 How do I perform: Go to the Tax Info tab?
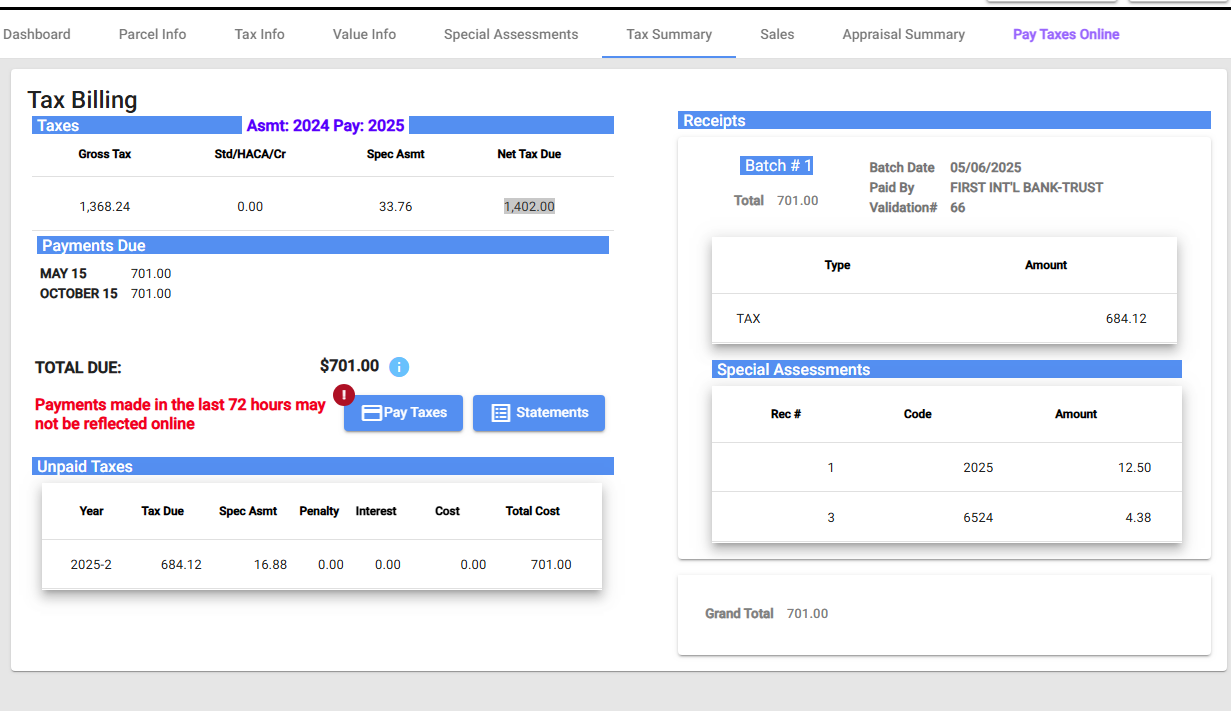coord(259,34)
